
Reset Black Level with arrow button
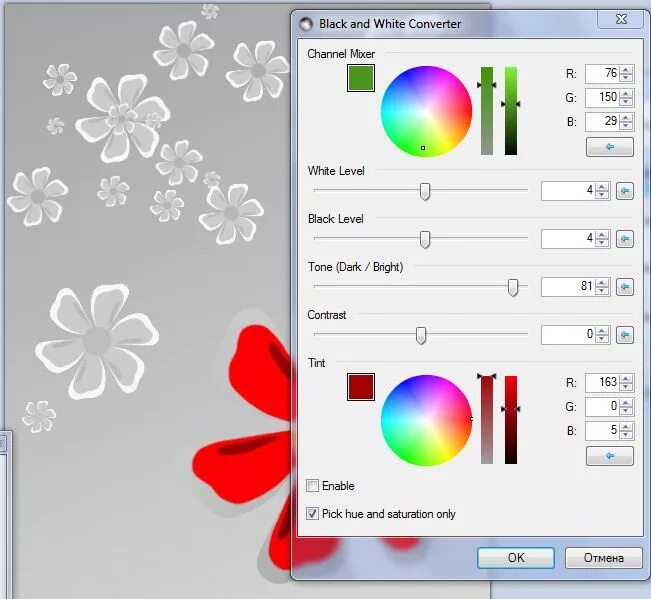pyautogui.click(x=625, y=239)
